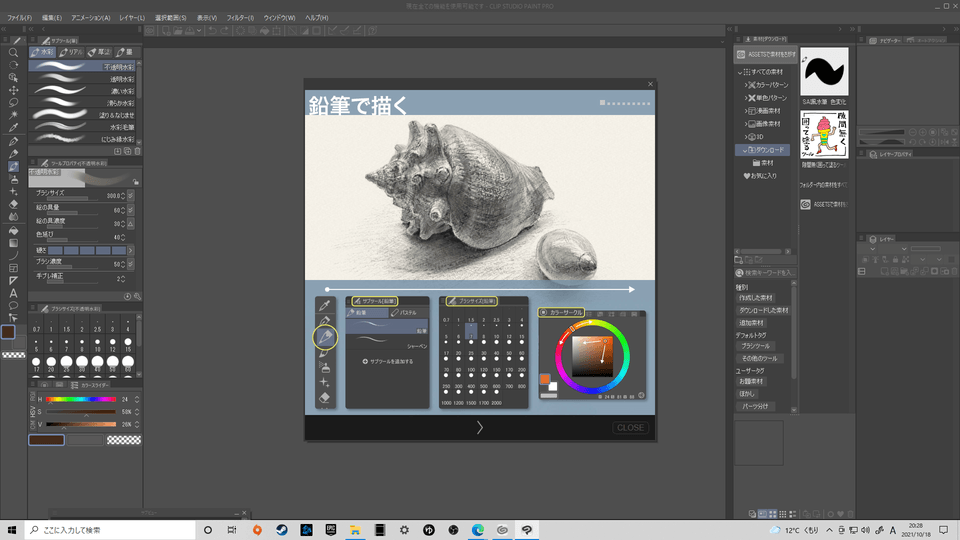Select the Frame border tool

tap(13, 268)
